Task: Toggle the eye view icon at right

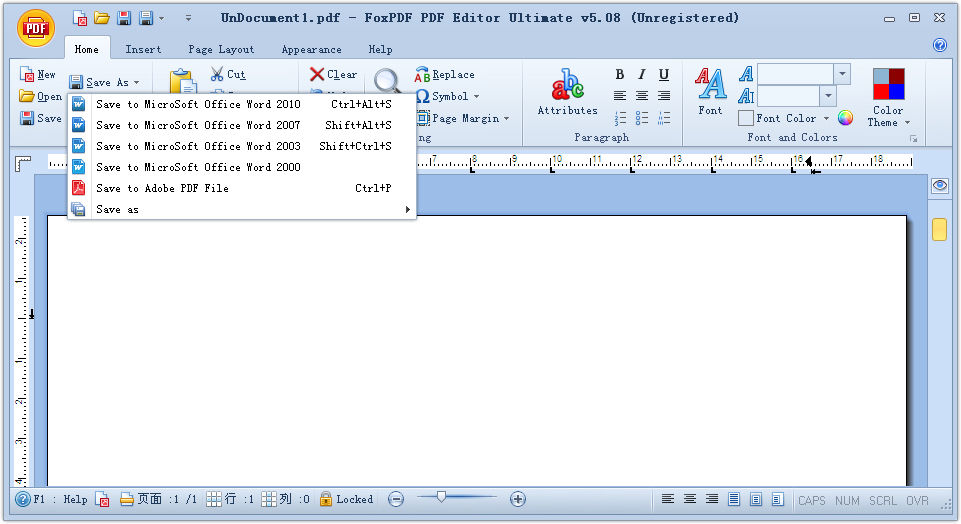Action: 940,185
